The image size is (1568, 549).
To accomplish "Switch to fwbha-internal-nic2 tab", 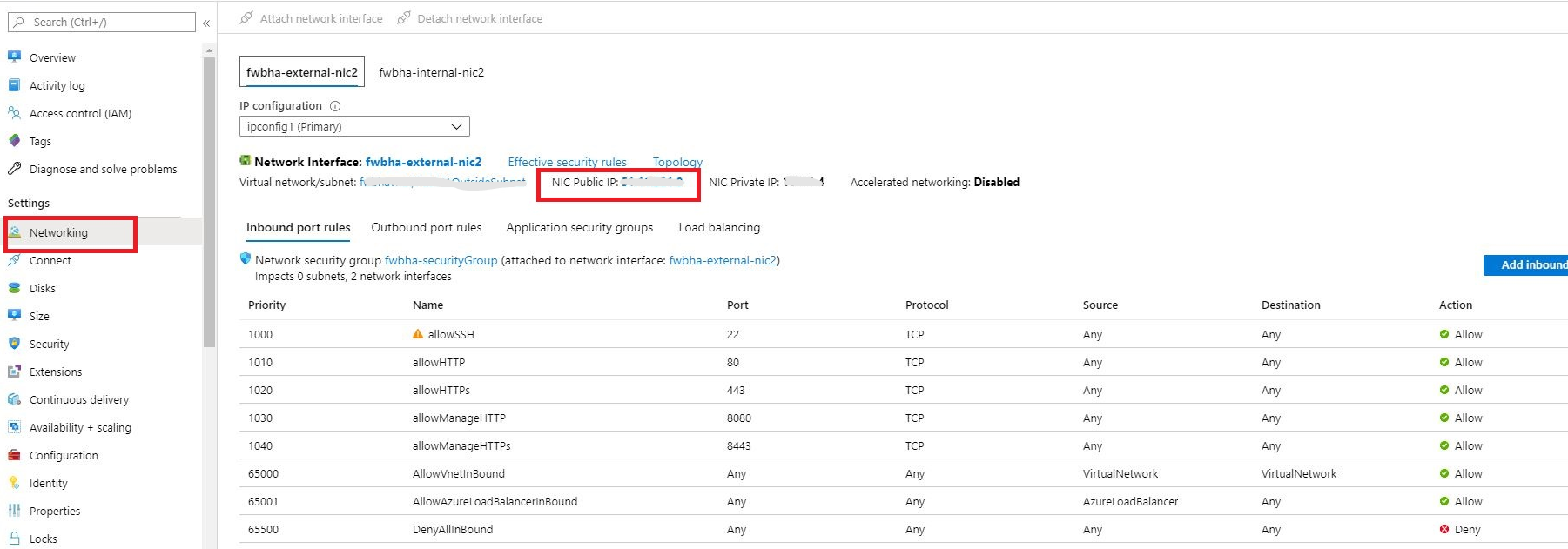I will click(431, 72).
